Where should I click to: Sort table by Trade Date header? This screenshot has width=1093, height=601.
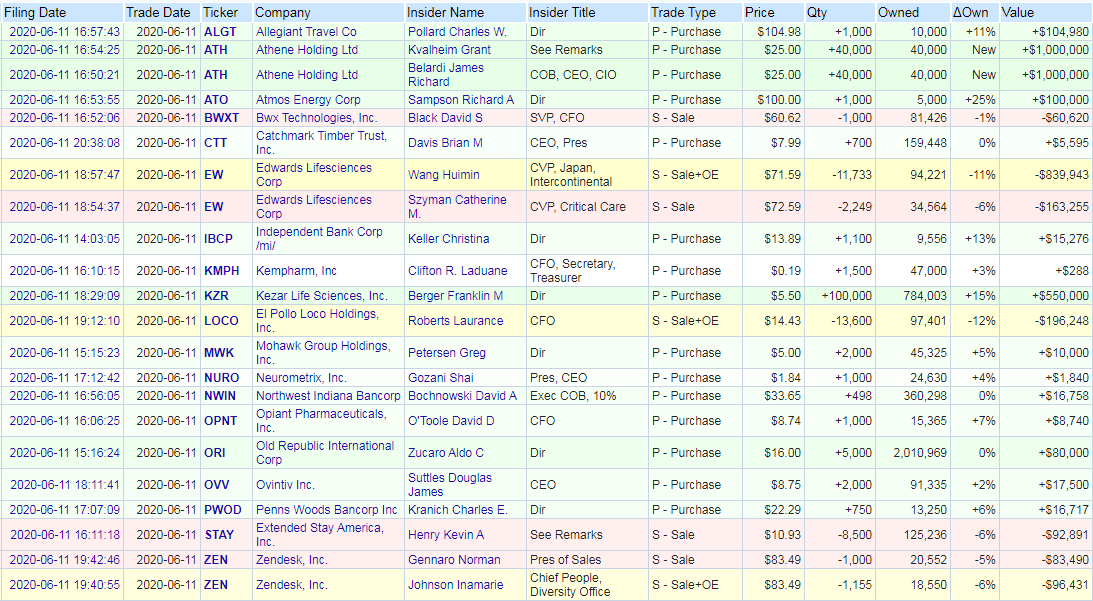(x=158, y=13)
